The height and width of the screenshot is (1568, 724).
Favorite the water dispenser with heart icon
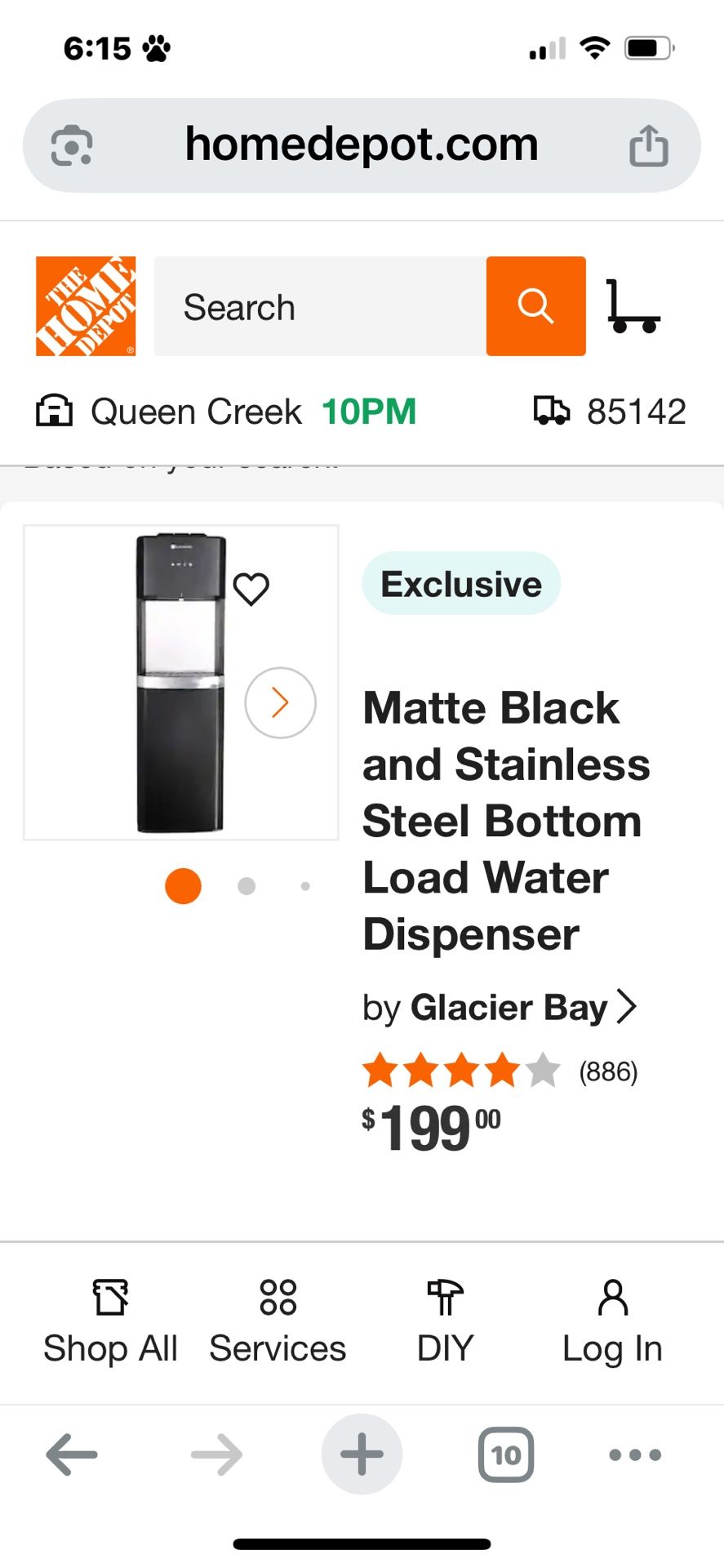click(x=251, y=589)
